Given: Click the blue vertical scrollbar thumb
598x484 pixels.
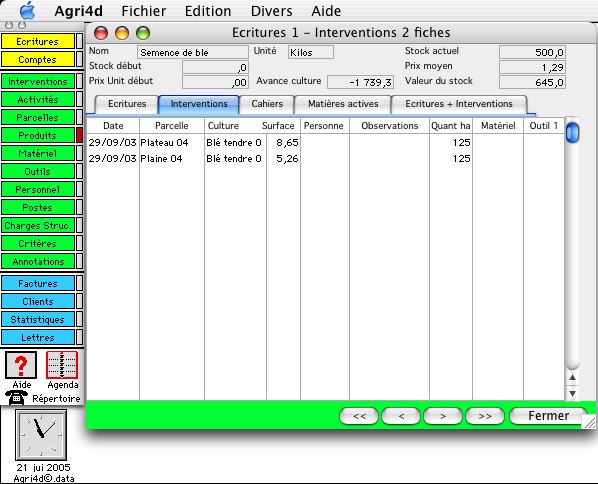Looking at the screenshot, I should point(572,132).
